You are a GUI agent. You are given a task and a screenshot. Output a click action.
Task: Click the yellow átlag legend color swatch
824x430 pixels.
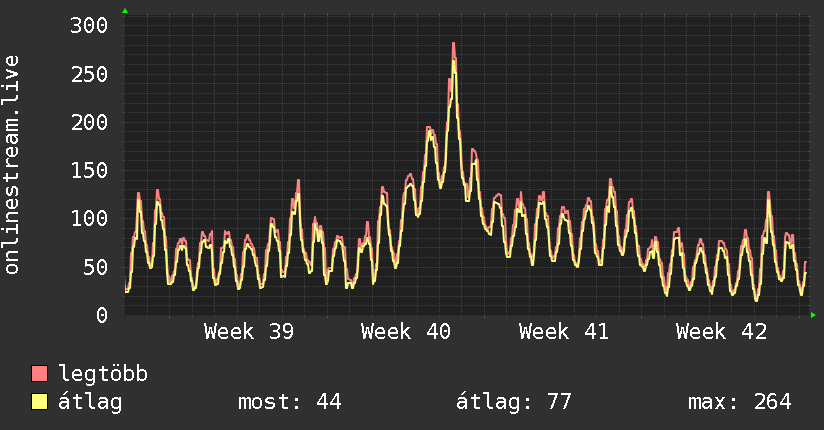coord(39,402)
